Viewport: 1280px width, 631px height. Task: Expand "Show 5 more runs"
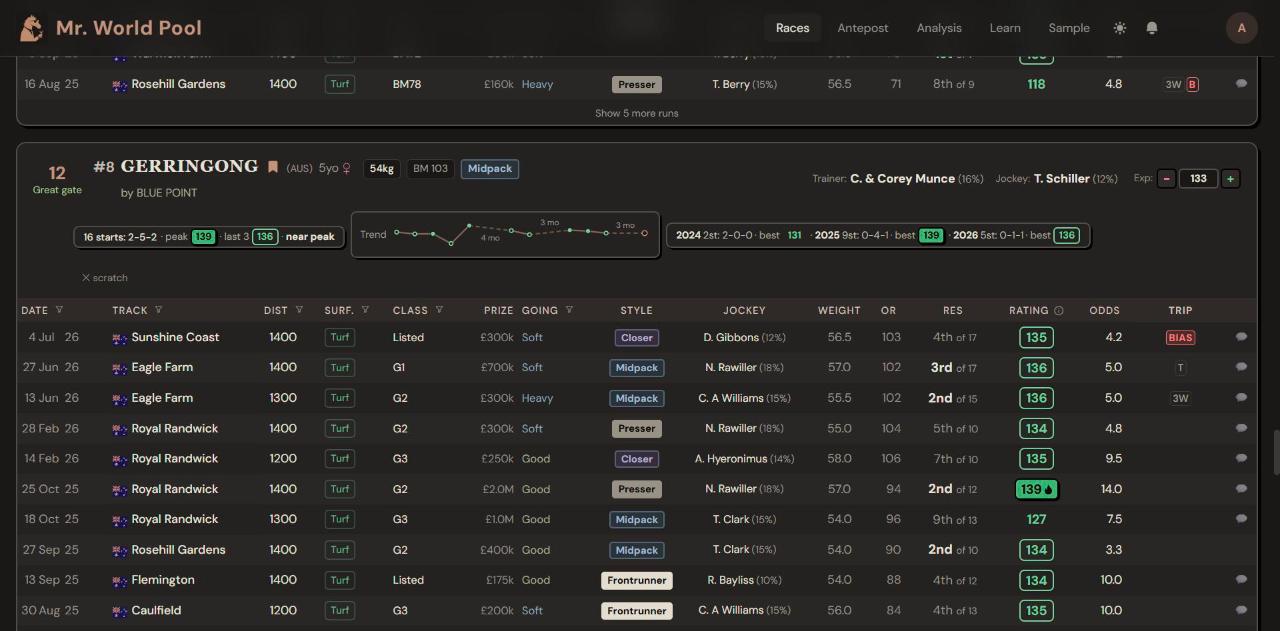[637, 113]
